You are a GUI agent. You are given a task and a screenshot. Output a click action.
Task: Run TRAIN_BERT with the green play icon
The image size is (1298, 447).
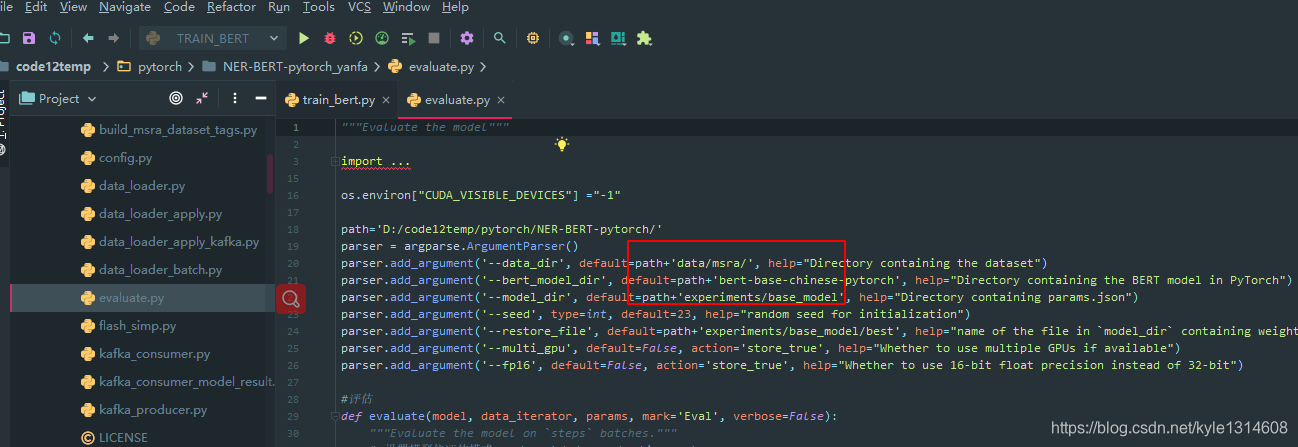point(304,38)
